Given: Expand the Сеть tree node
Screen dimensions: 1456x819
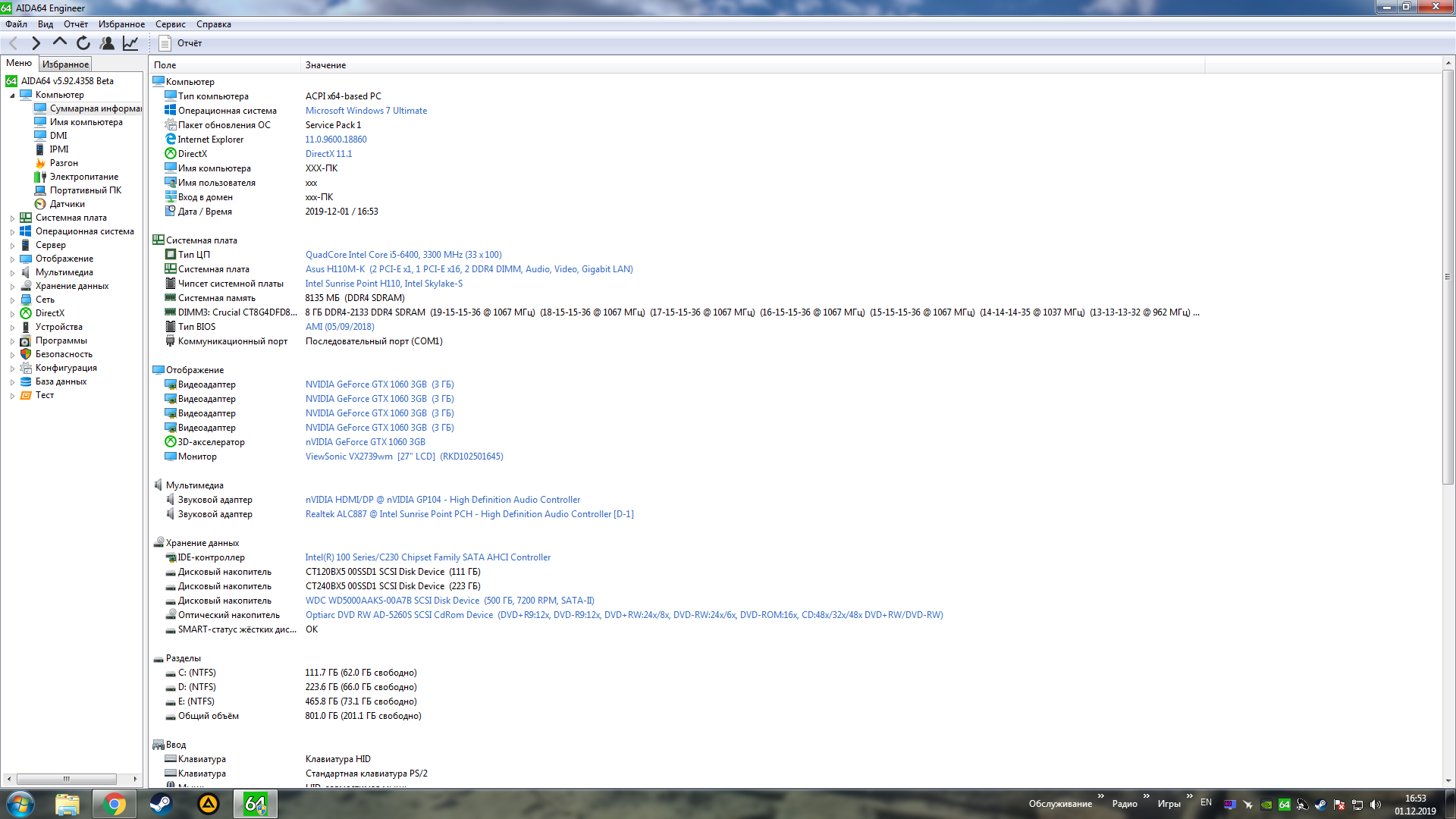Looking at the screenshot, I should [x=12, y=300].
